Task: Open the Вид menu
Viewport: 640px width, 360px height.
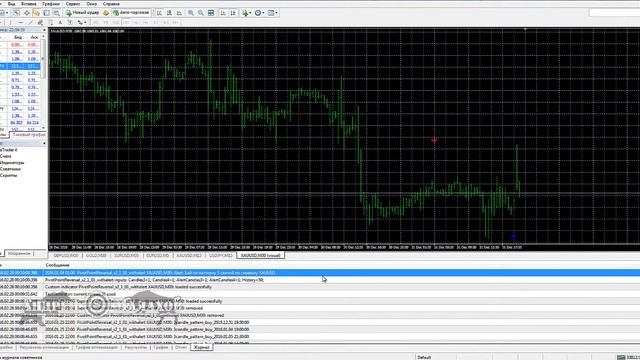Action: (11, 4)
